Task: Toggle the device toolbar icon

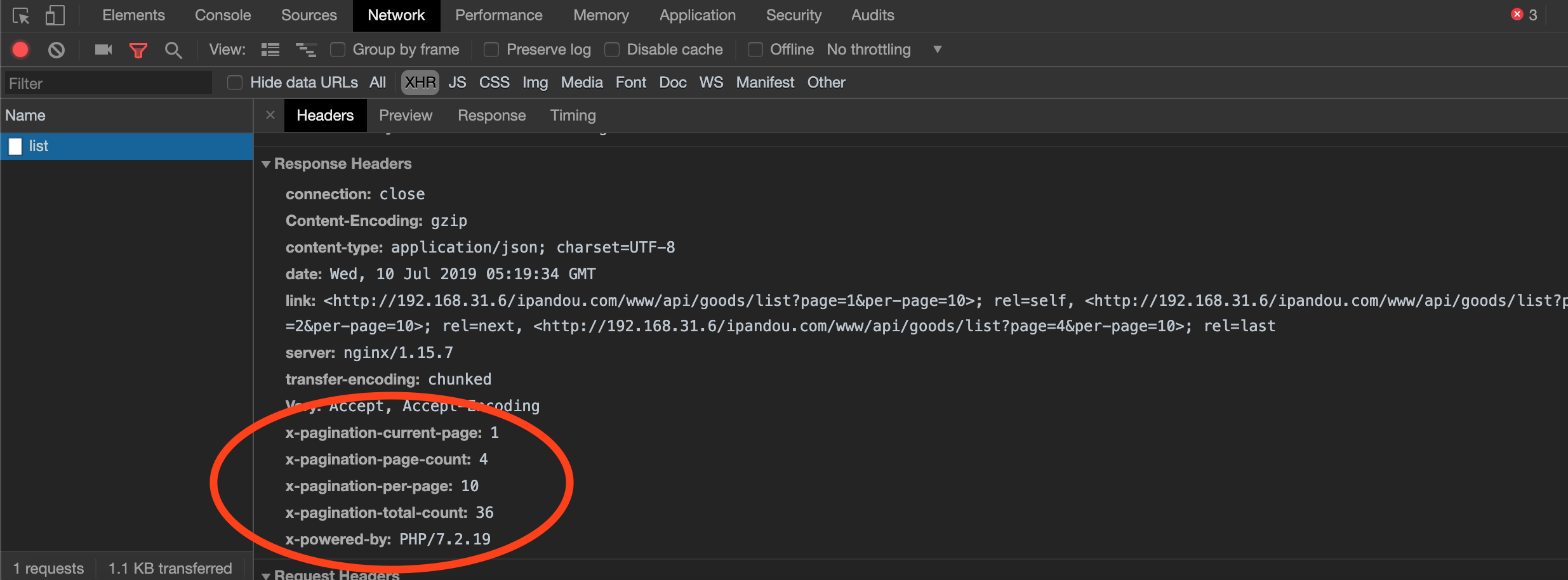Action: click(x=55, y=15)
